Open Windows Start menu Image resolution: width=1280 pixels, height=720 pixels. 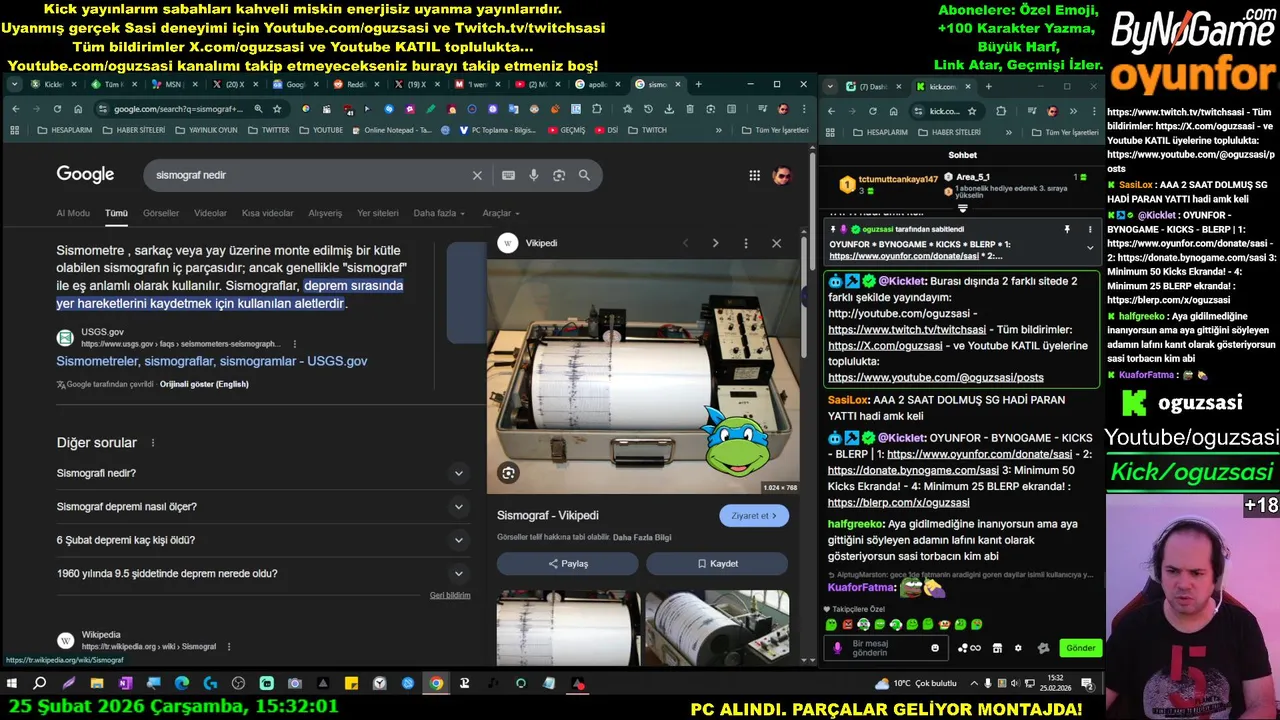12,684
